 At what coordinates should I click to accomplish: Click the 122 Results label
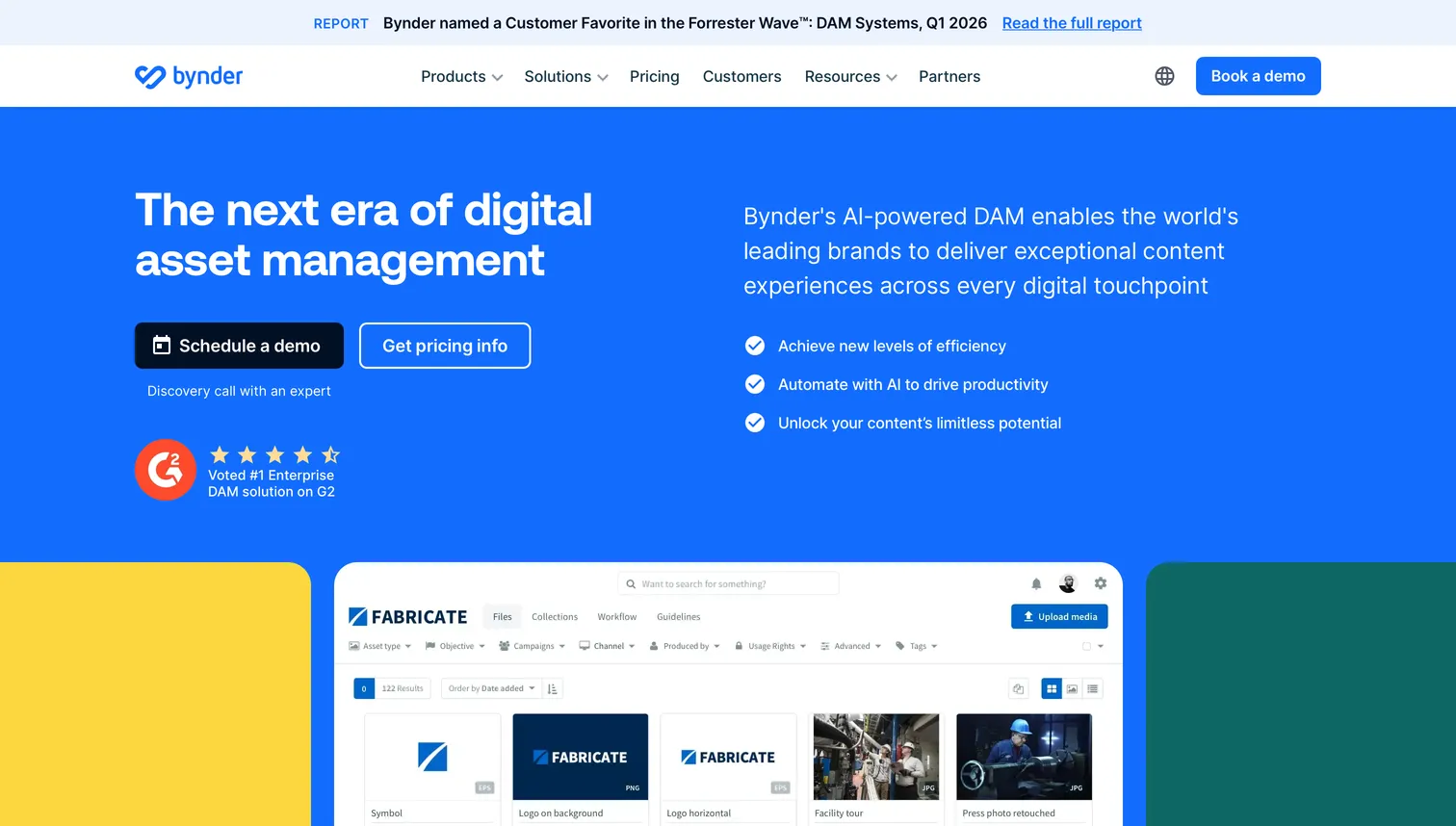403,688
